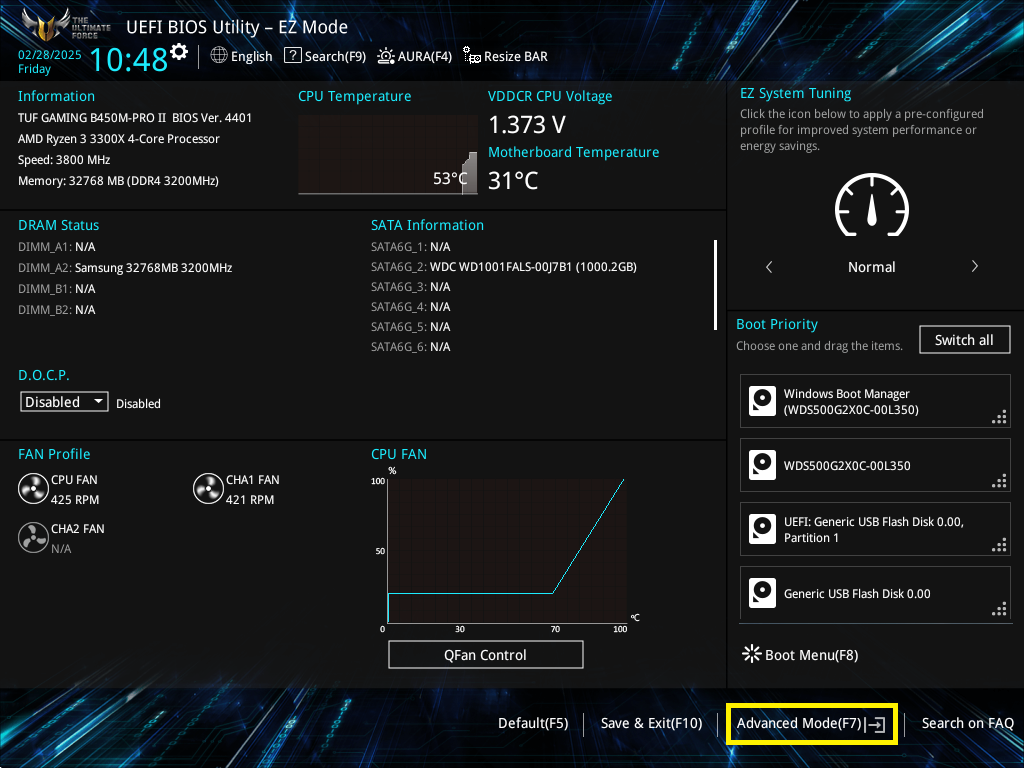Image resolution: width=1024 pixels, height=768 pixels.
Task: Open Search(F9) question mark icon
Action: point(293,56)
